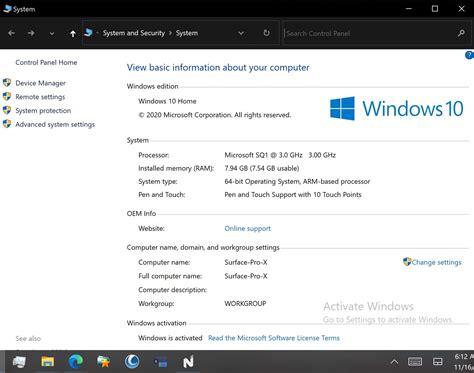Click the System window title icon
The height and width of the screenshot is (373, 474).
point(7,9)
